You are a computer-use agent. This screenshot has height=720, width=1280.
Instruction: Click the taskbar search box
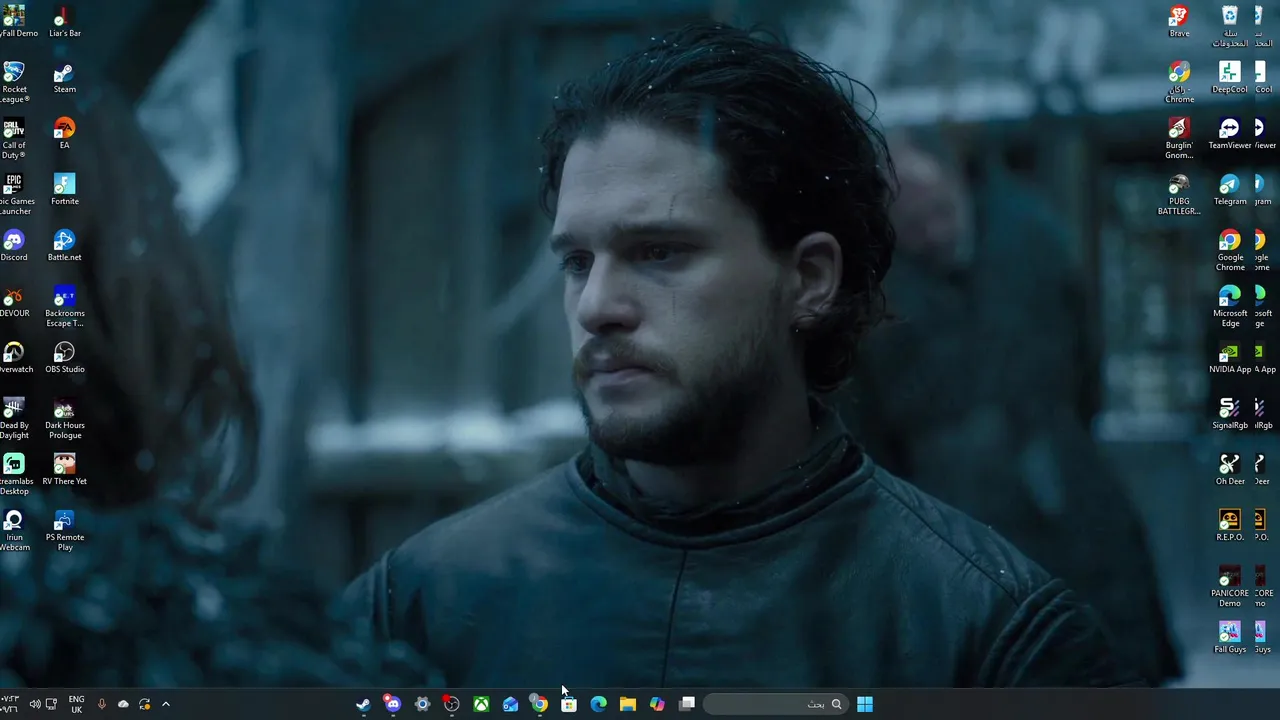pos(775,704)
